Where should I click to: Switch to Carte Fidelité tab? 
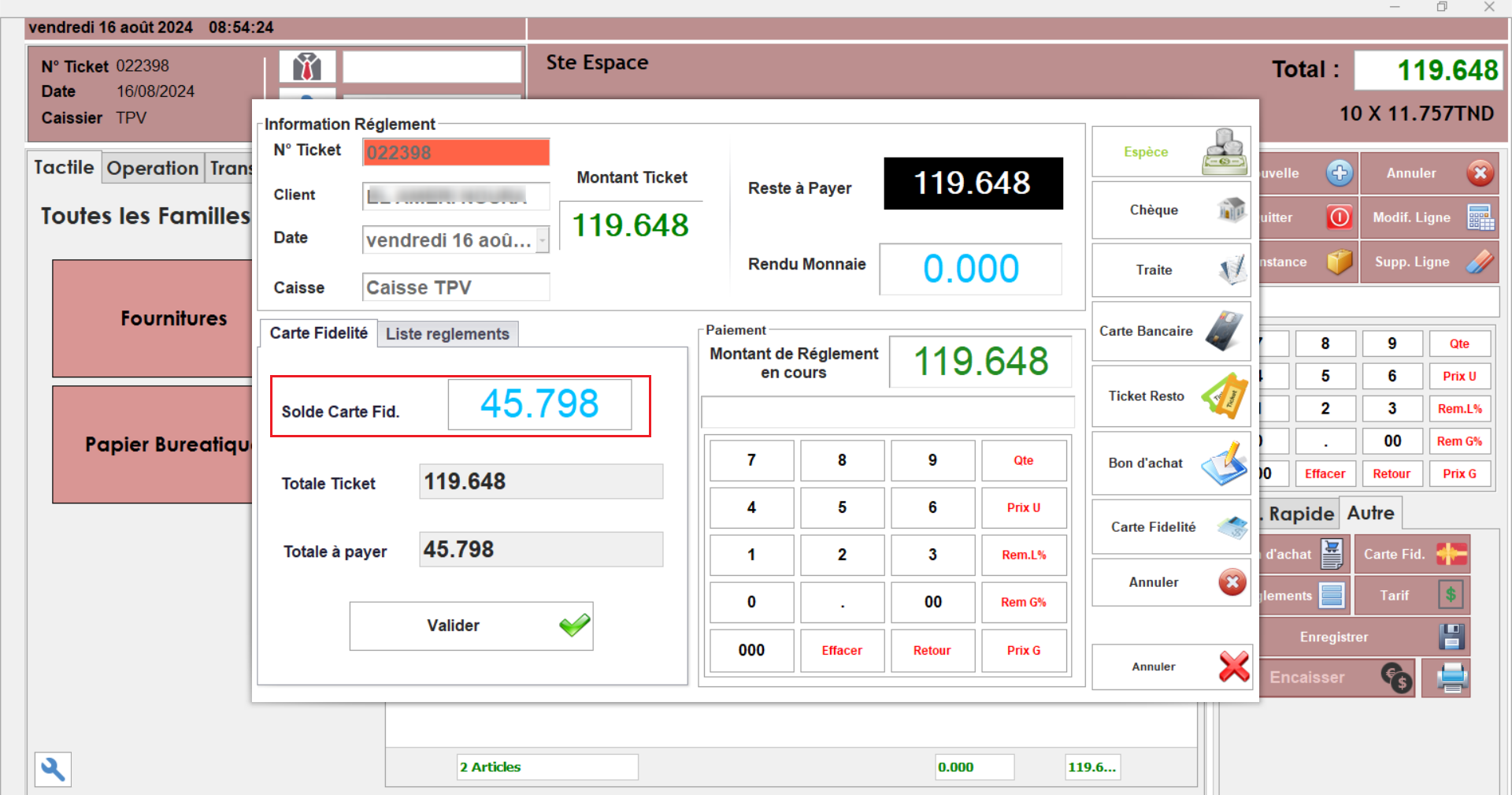[318, 333]
